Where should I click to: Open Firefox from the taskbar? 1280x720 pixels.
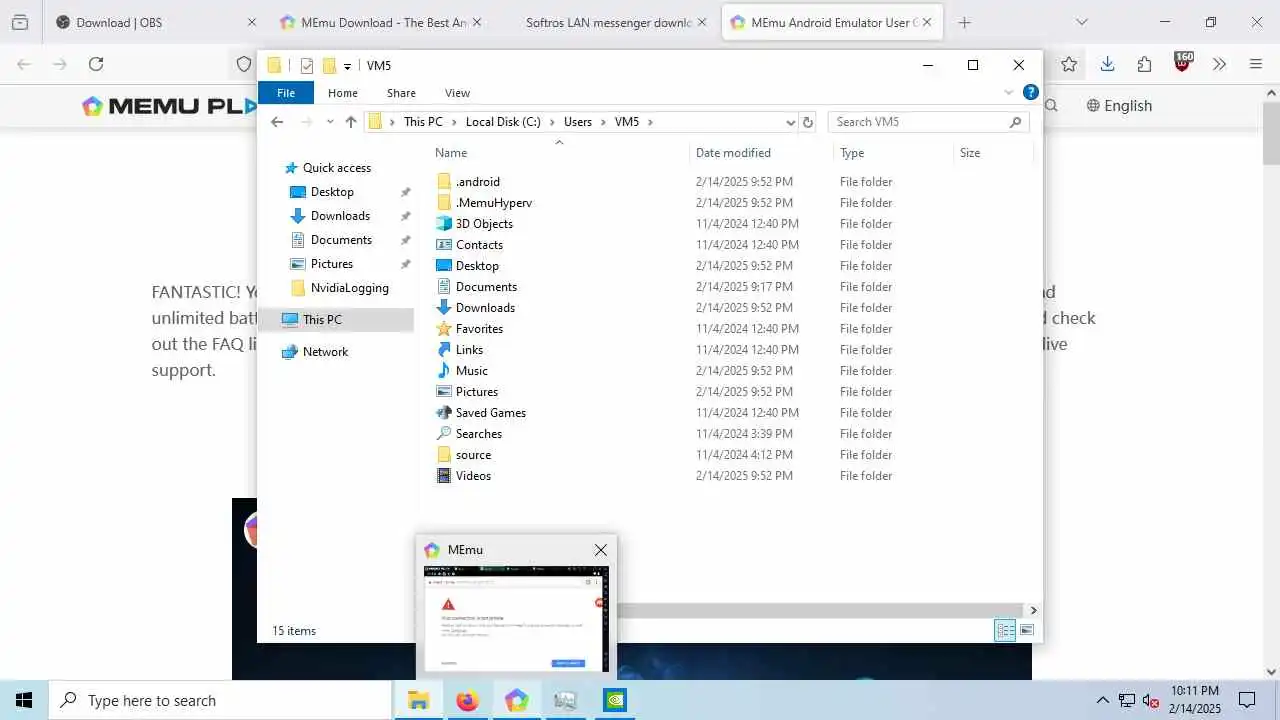(467, 700)
